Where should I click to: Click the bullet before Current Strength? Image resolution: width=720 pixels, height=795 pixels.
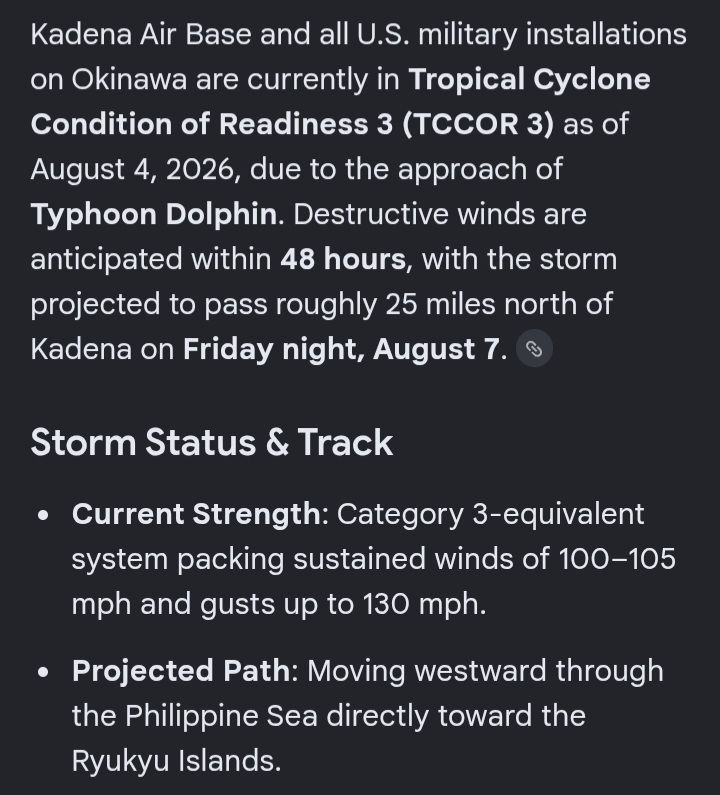point(44,515)
